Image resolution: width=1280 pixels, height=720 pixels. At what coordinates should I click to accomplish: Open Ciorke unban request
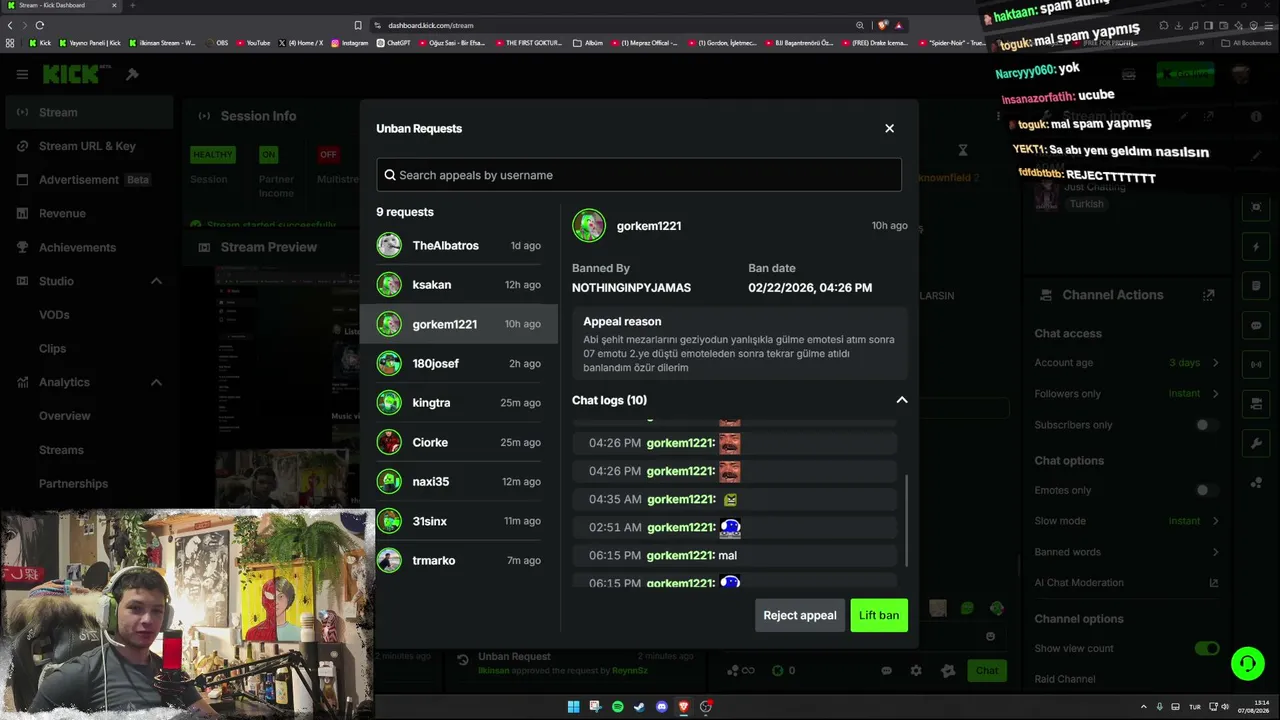tap(459, 442)
